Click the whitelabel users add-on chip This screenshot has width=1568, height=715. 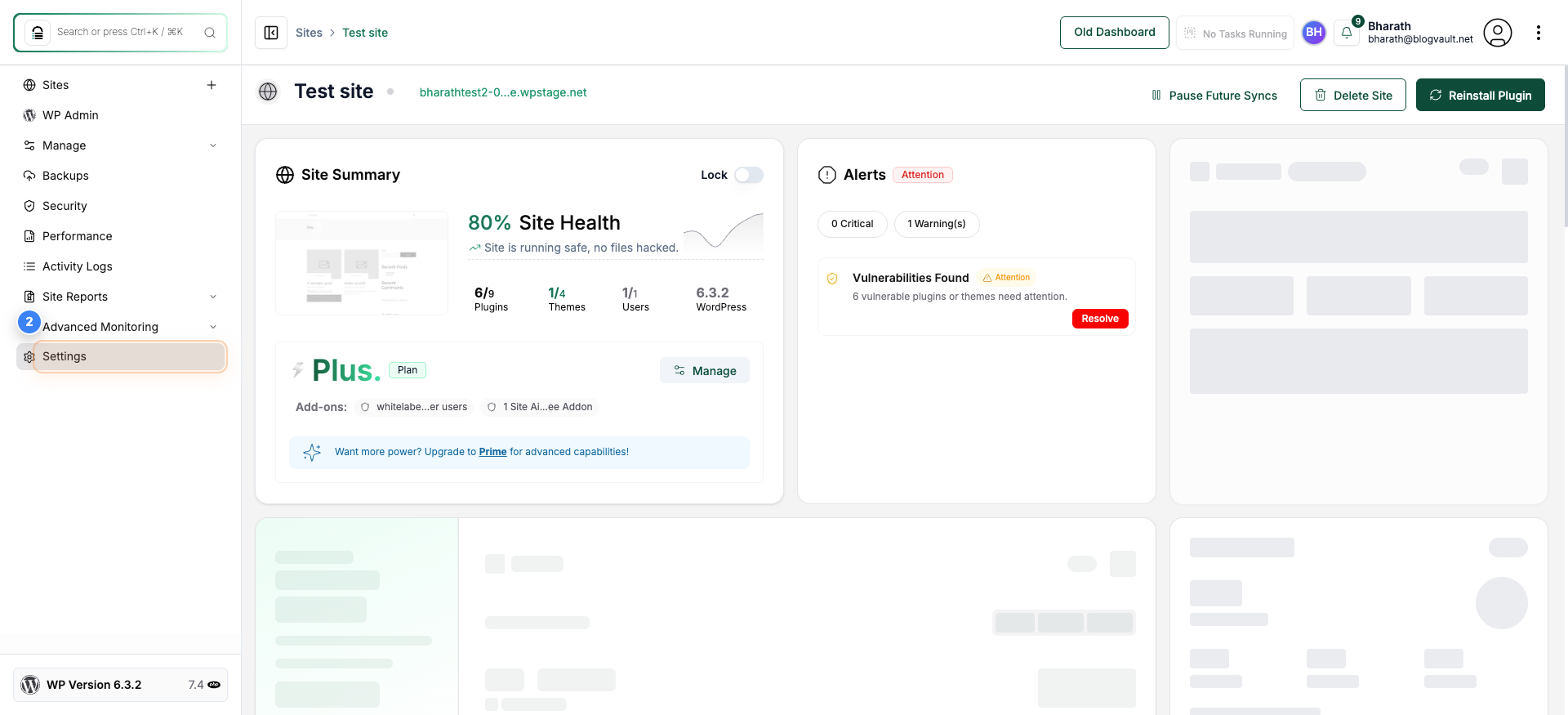[414, 407]
